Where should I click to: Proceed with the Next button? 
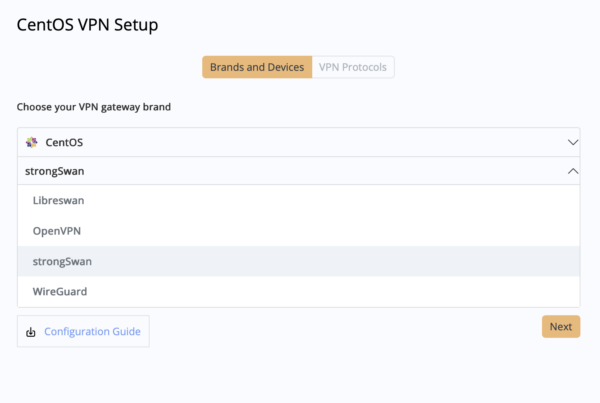[x=561, y=326]
